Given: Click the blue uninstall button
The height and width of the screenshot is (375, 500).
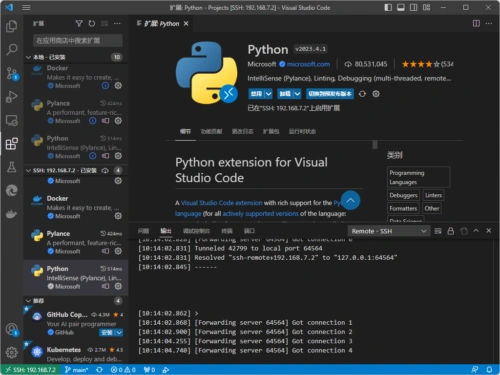Looking at the screenshot, I should click(285, 94).
